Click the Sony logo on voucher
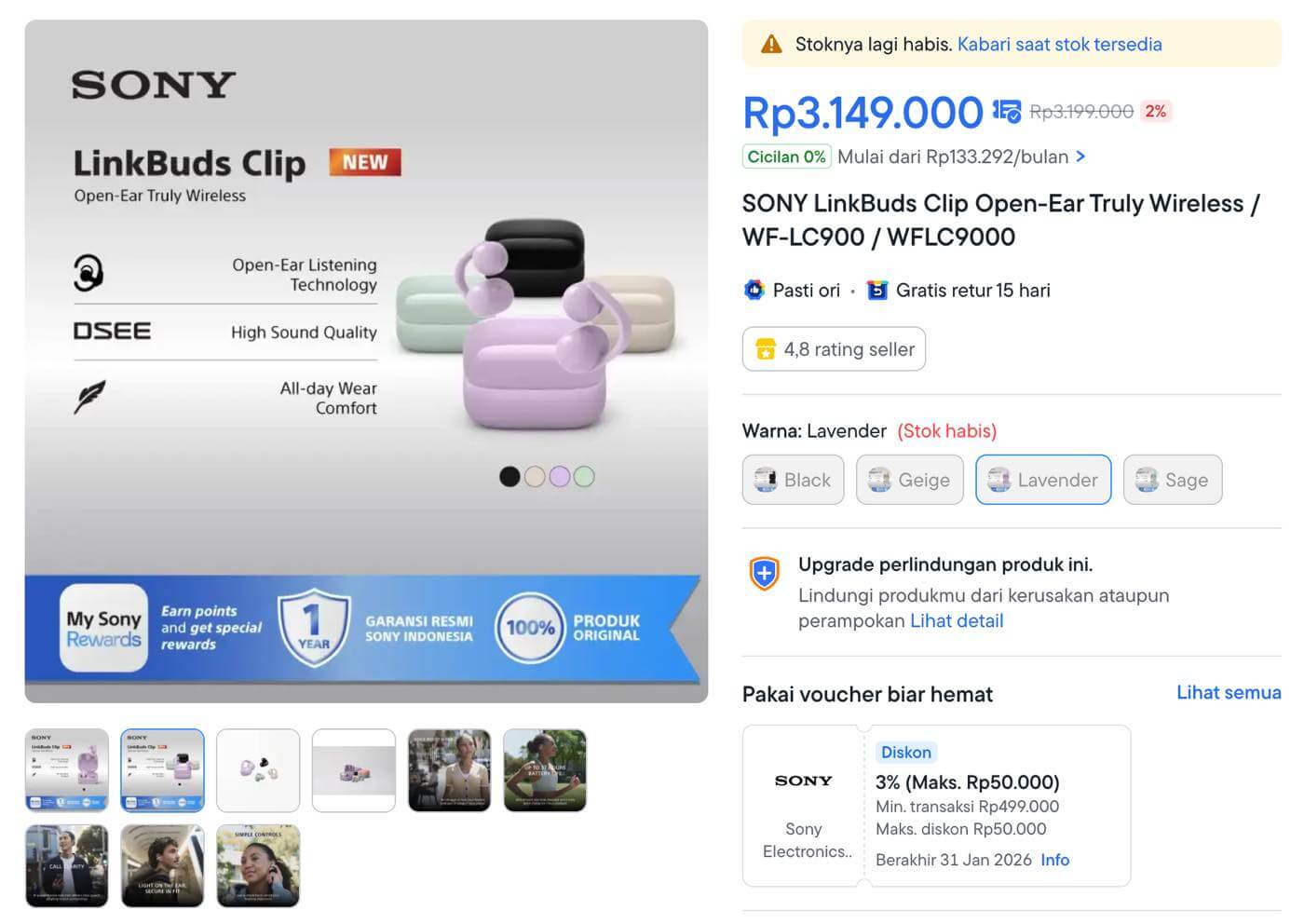Screen dimensions: 1304x924 click(803, 781)
